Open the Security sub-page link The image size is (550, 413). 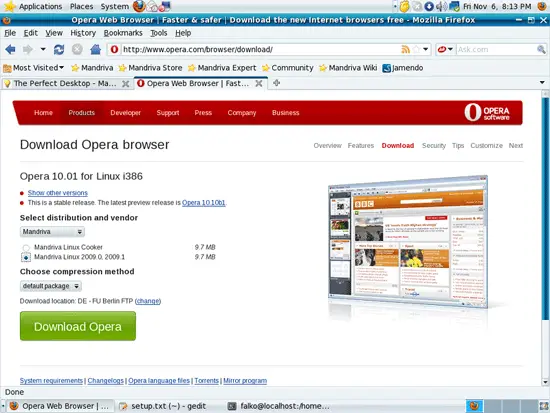(x=434, y=146)
